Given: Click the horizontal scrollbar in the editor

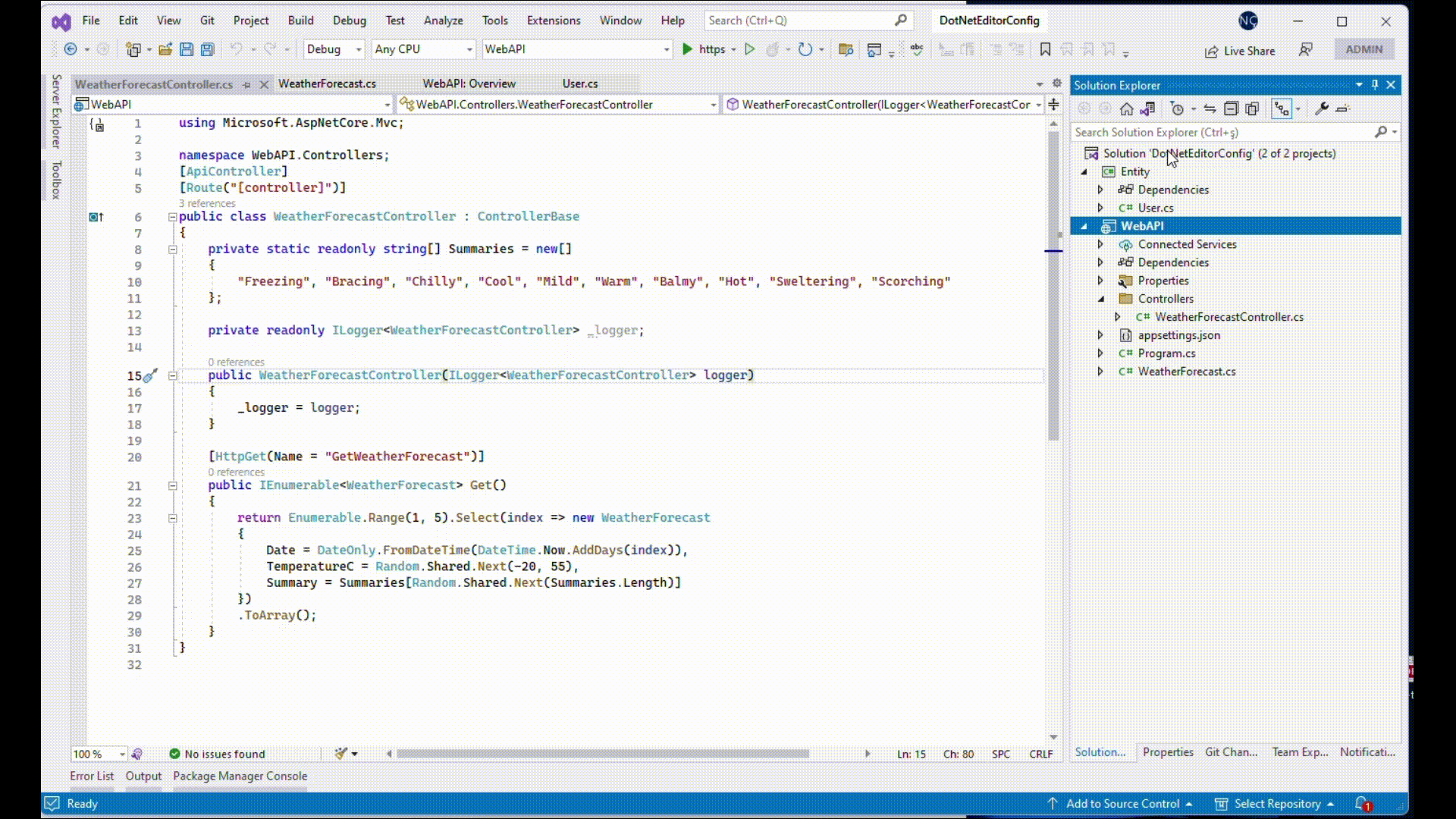Looking at the screenshot, I should [603, 754].
